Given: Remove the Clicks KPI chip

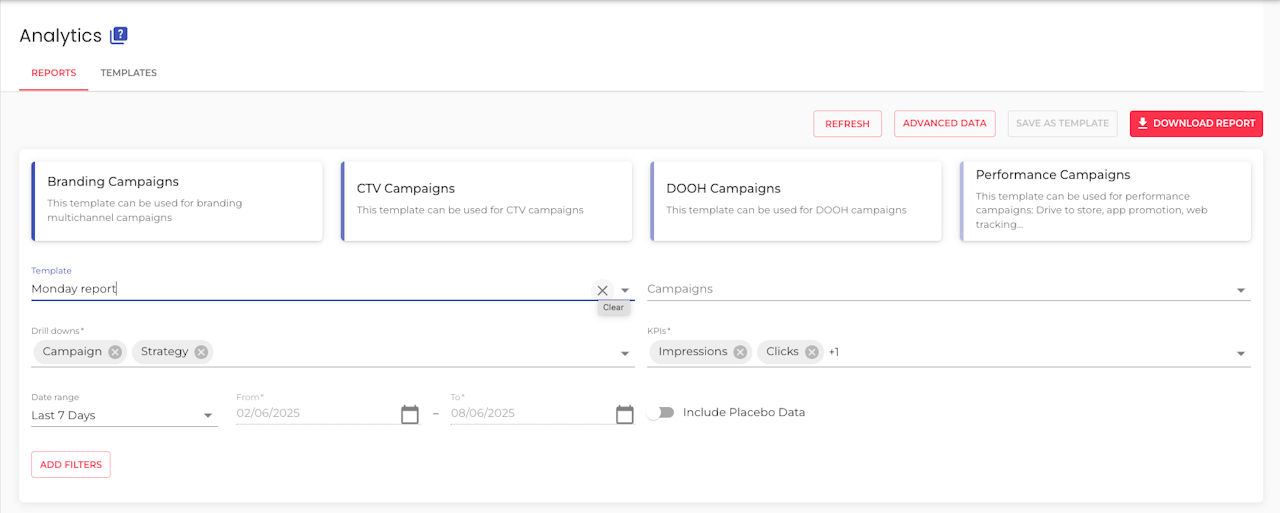Looking at the screenshot, I should [812, 352].
